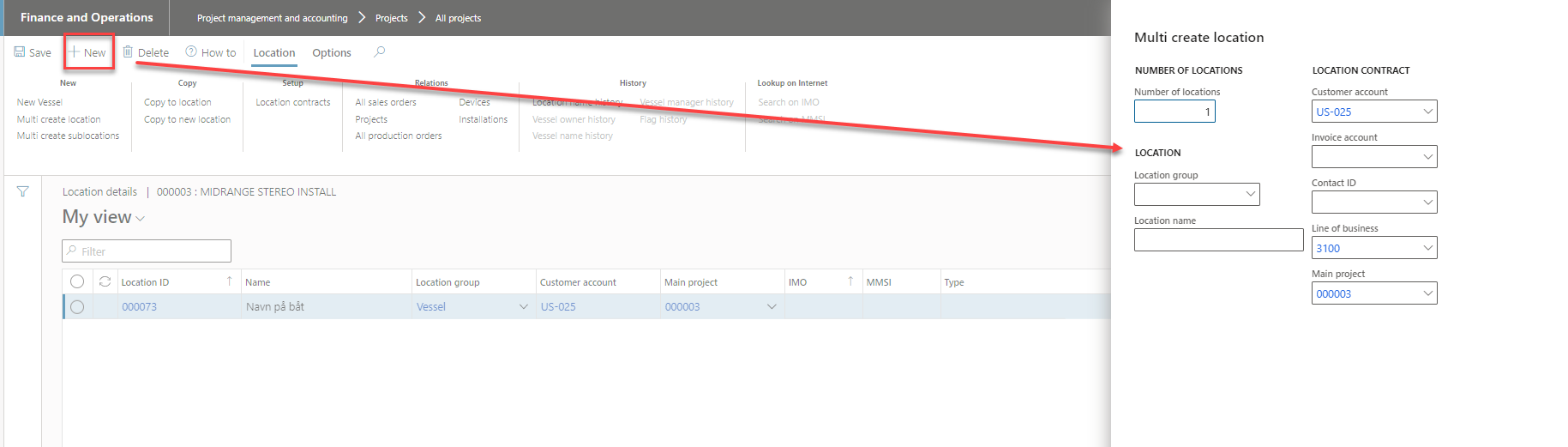This screenshot has height=447, width=1568.
Task: Click Copy to new location
Action: pos(188,119)
